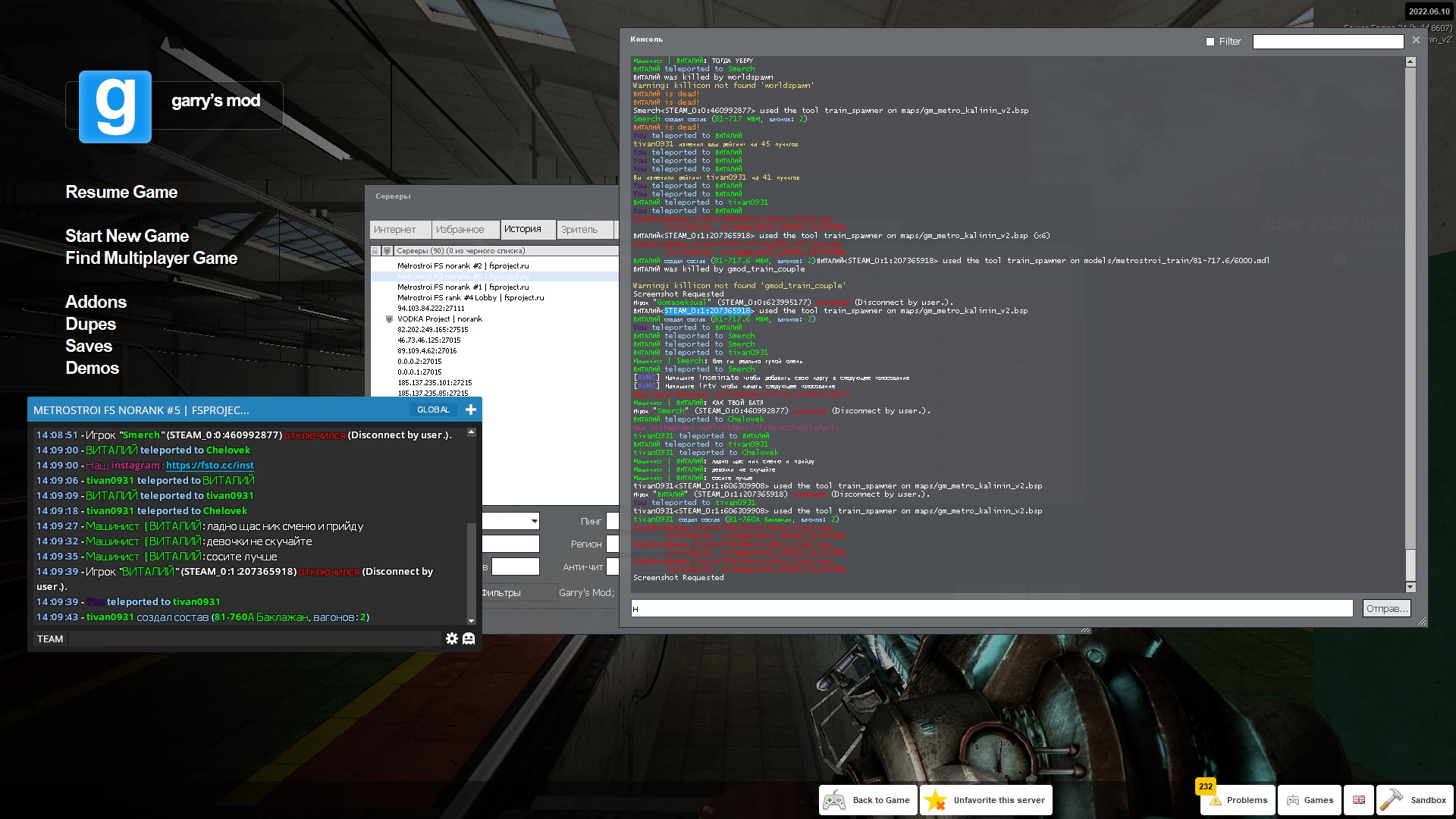Open the fsto.cc/inst instagram link
The height and width of the screenshot is (819, 1456).
point(210,465)
